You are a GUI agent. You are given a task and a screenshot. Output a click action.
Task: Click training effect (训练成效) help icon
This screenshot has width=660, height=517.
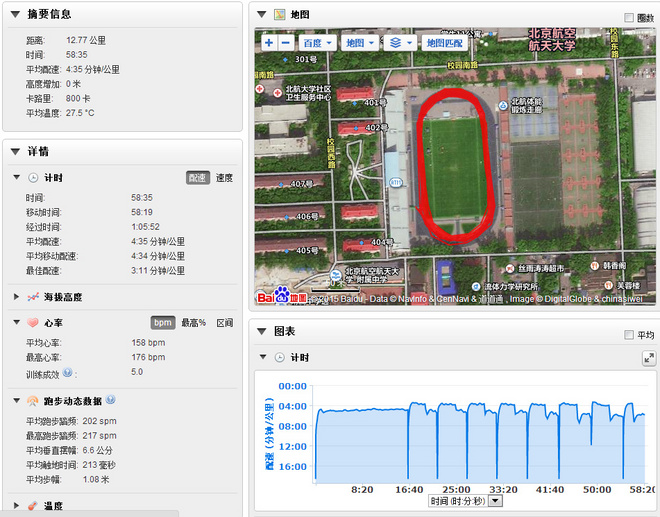coord(68,372)
